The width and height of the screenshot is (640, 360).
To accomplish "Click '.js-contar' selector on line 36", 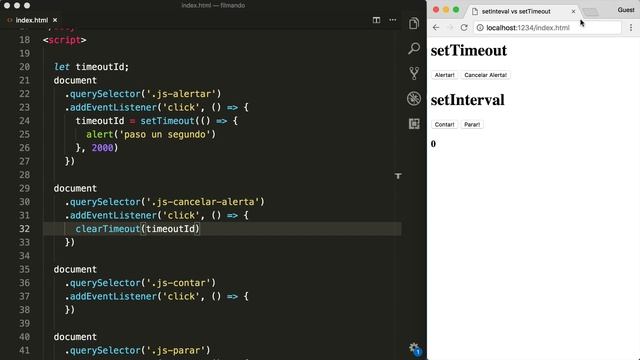I will pyautogui.click(x=178, y=283).
